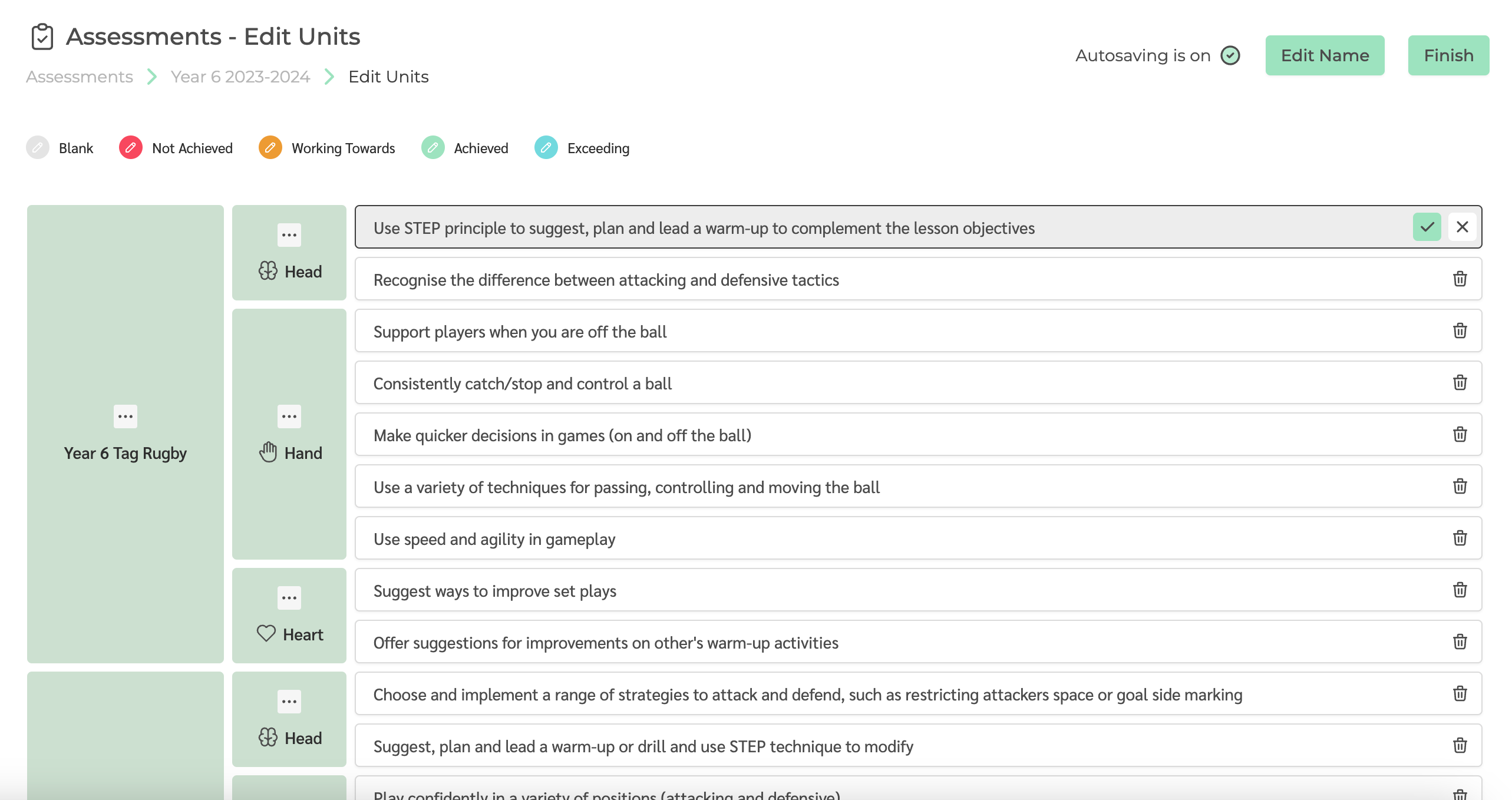
Task: Toggle the Not Achieved red indicator
Action: tap(131, 148)
